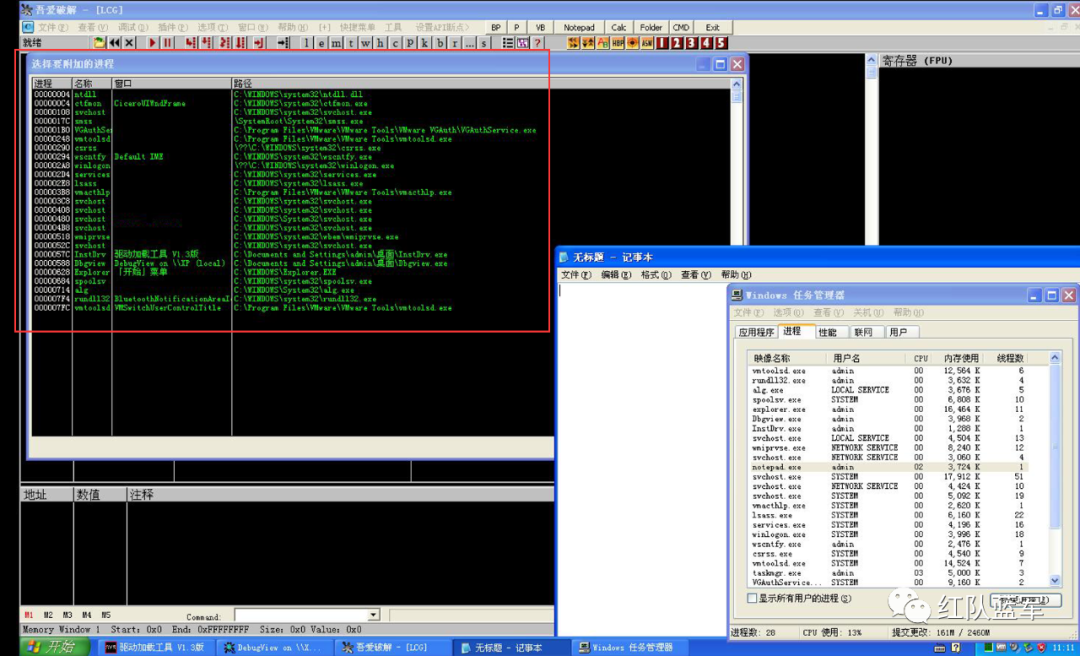1080x656 pixels.
Task: Switch to 驱动加载工具 V1.3版 taskbar item
Action: click(x=155, y=647)
